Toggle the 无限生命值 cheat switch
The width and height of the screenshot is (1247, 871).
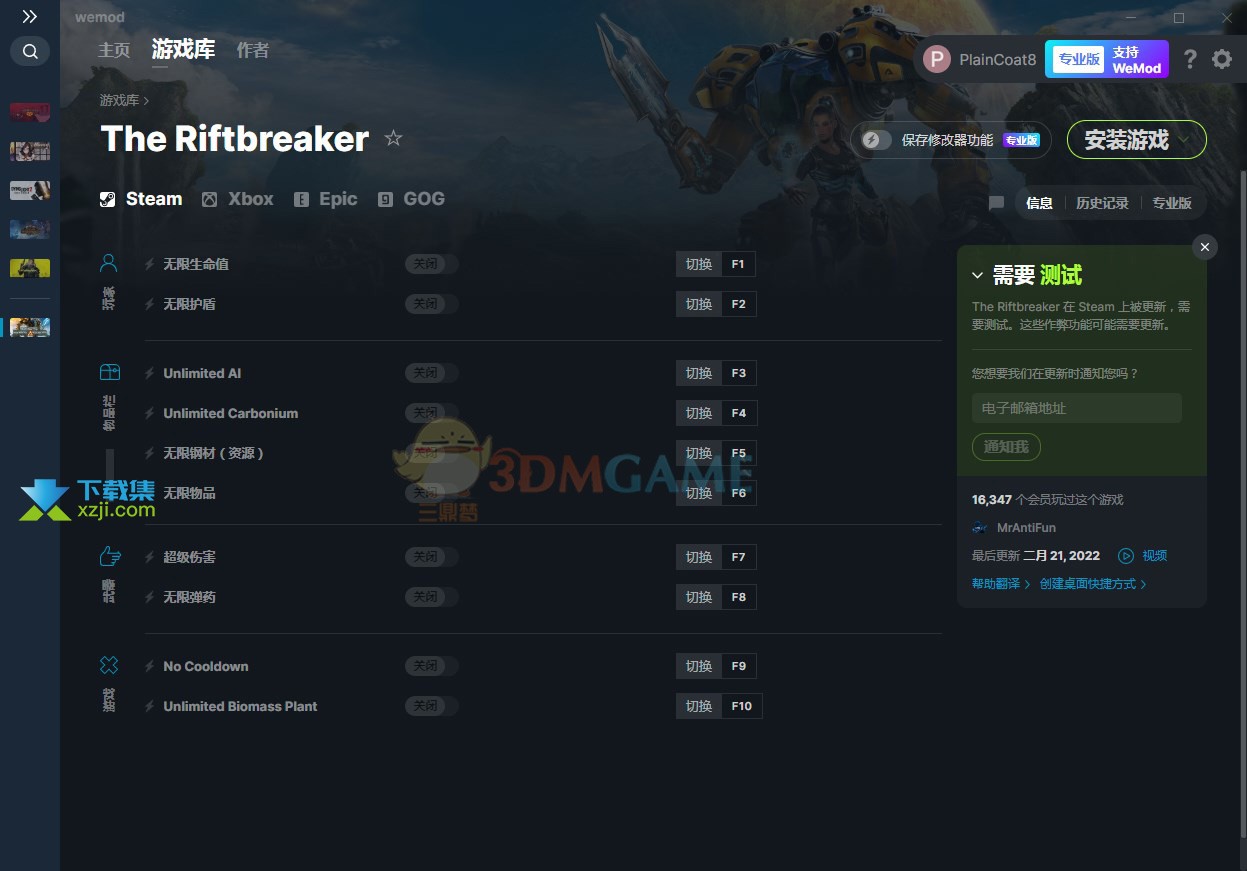point(431,264)
